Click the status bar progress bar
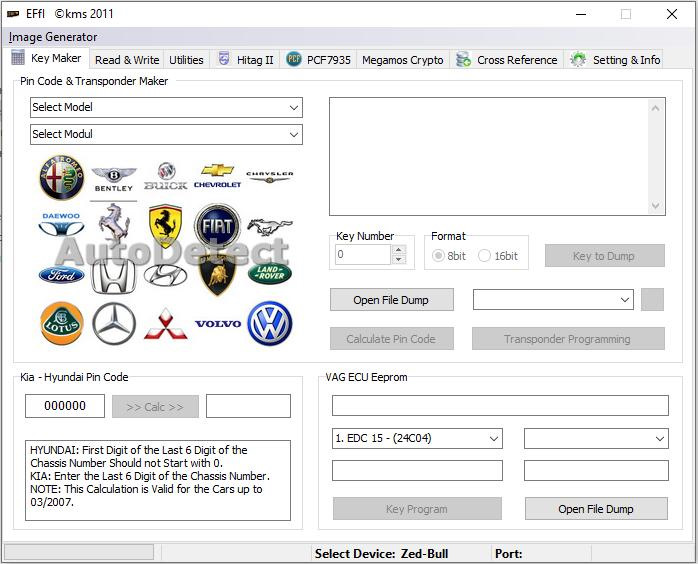The width and height of the screenshot is (698, 564). point(79,552)
